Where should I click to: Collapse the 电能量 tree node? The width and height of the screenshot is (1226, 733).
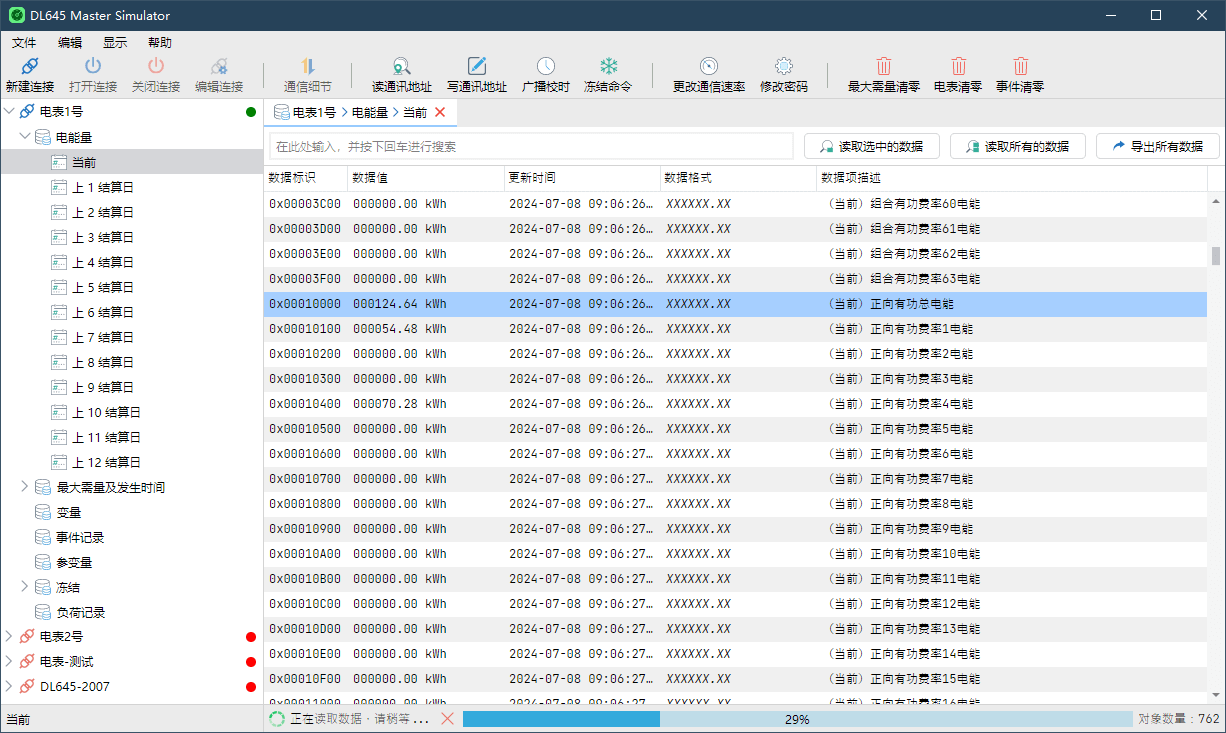25,137
